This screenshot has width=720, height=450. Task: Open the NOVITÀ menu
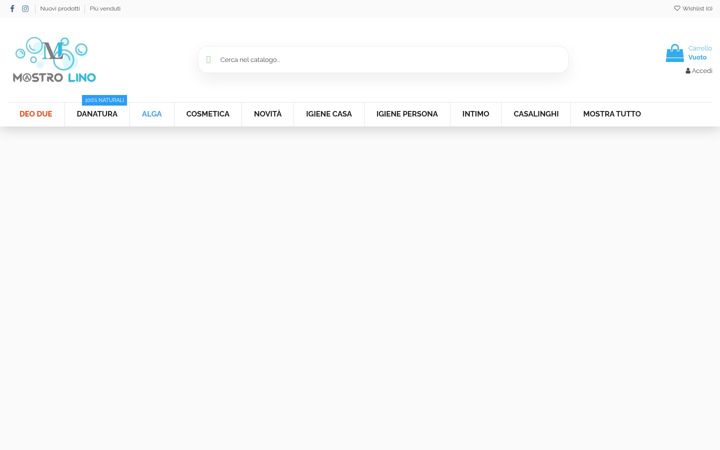(268, 114)
